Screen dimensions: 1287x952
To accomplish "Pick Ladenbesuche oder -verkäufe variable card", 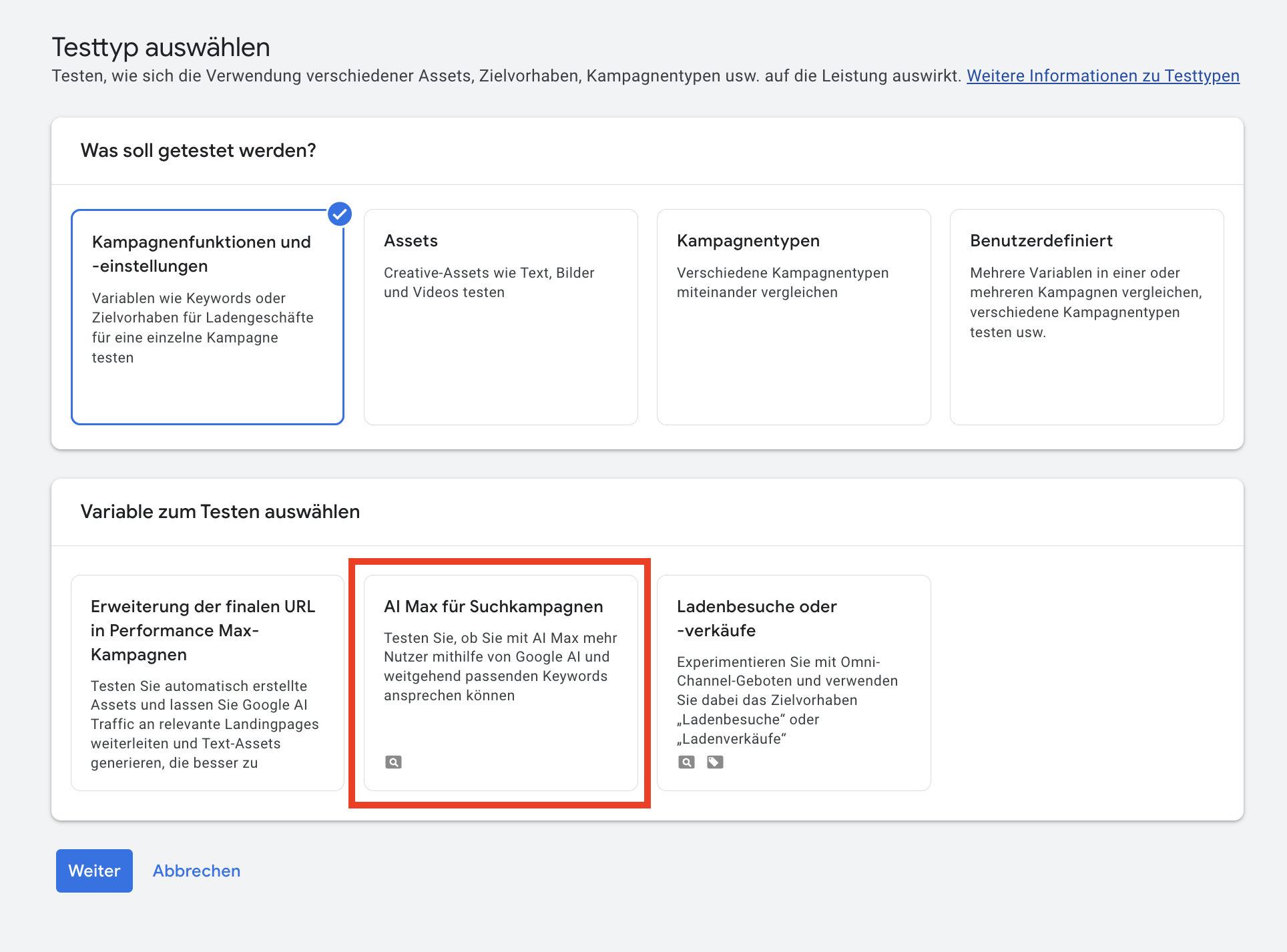I will click(x=794, y=683).
